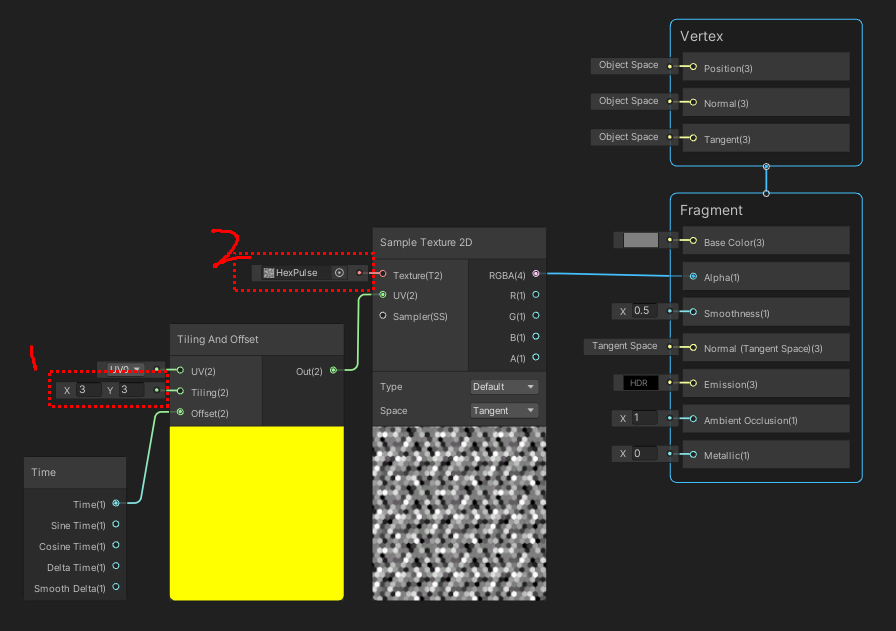The width and height of the screenshot is (896, 631).
Task: Click the Sample Texture 2D hex preview
Action: pos(459,513)
